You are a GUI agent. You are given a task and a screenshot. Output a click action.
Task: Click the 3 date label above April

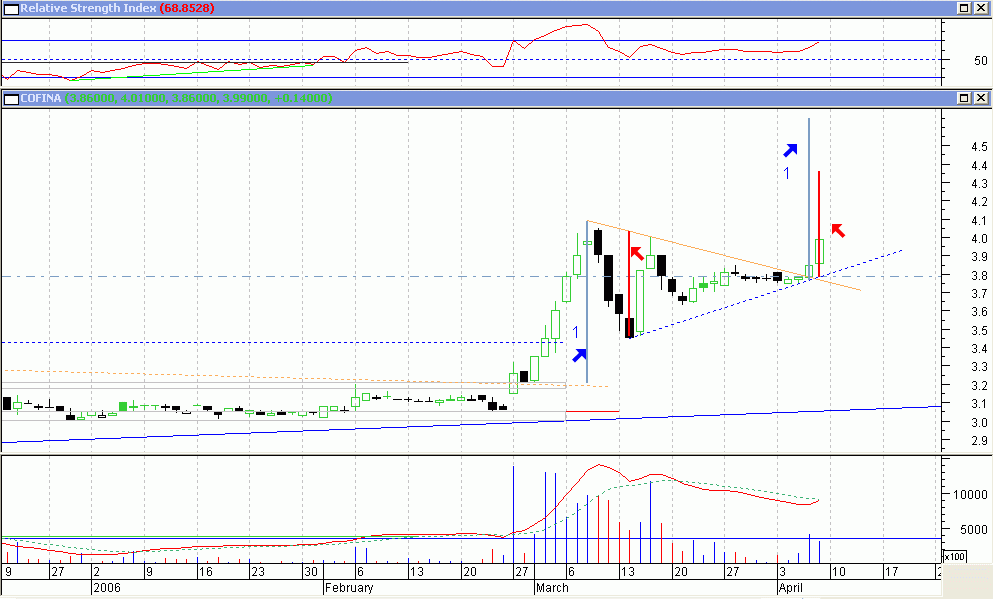click(782, 572)
